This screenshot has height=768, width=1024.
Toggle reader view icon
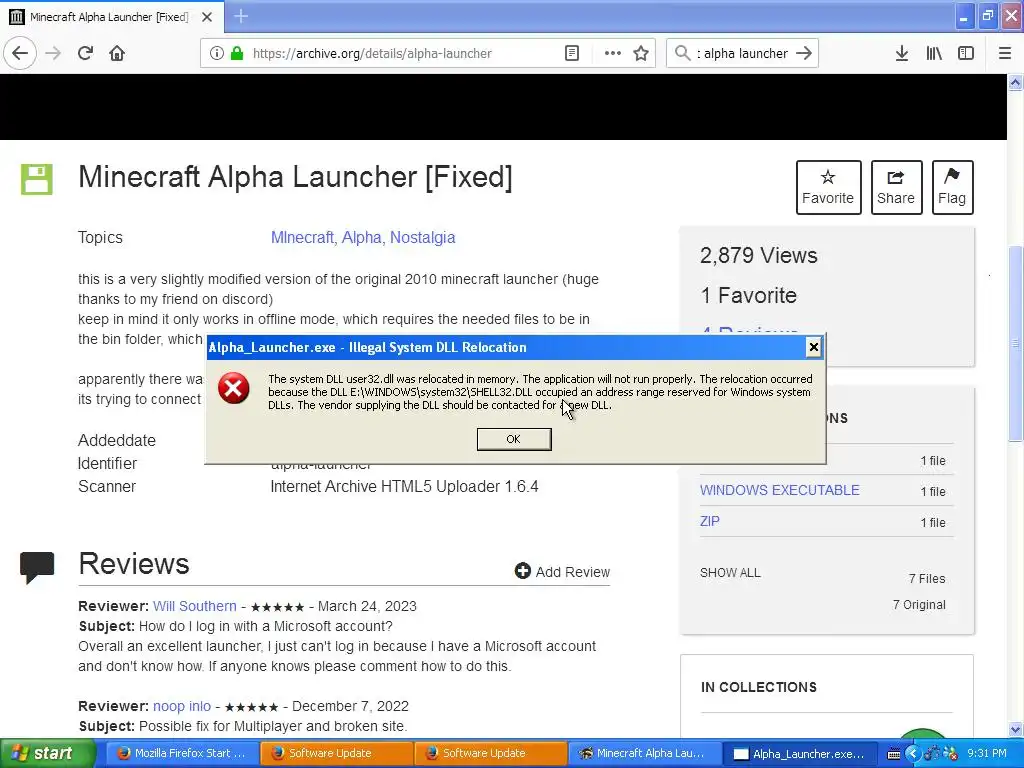(x=571, y=54)
